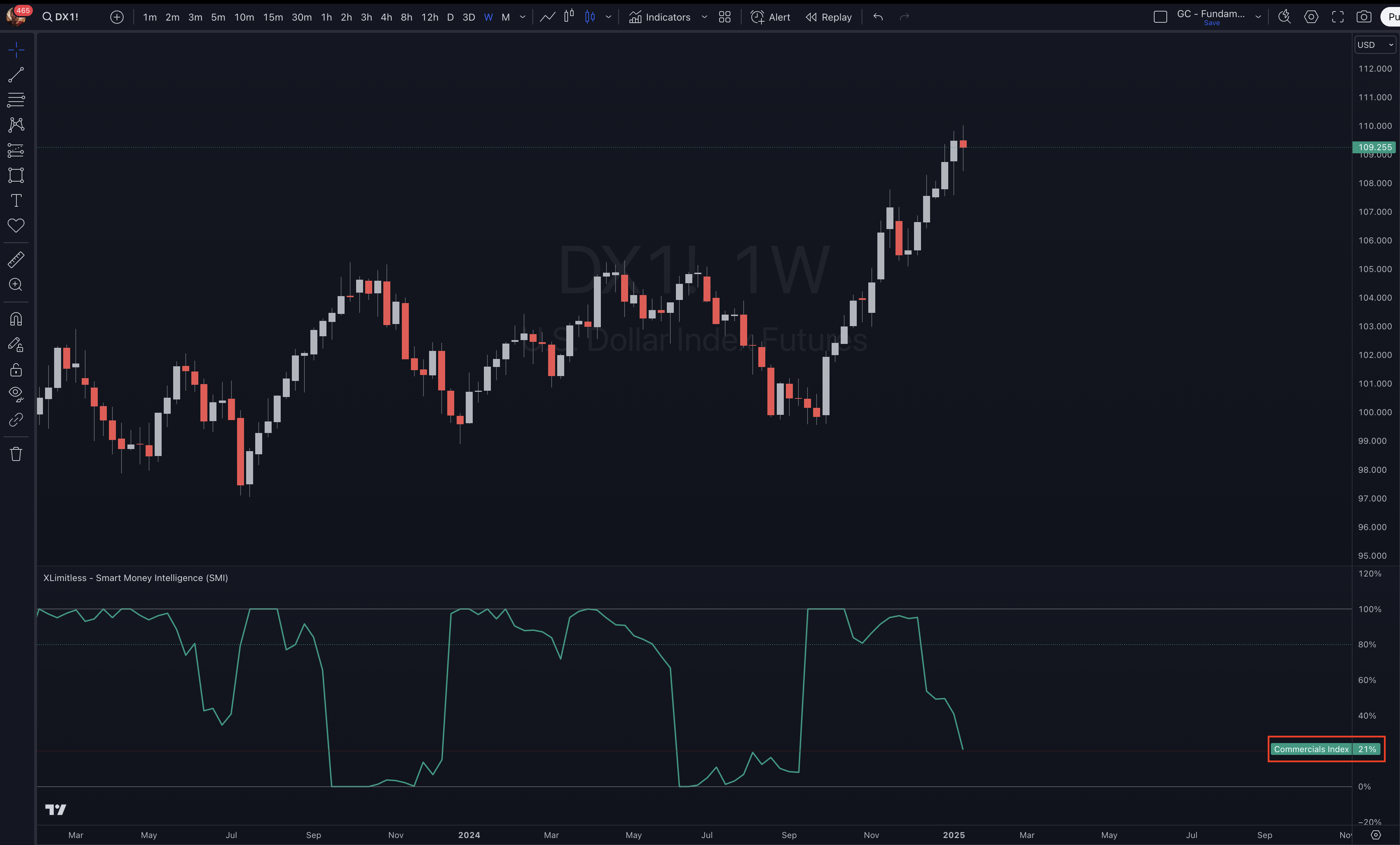1400x845 pixels.
Task: Pick the ruler measure tool
Action: (x=16, y=260)
